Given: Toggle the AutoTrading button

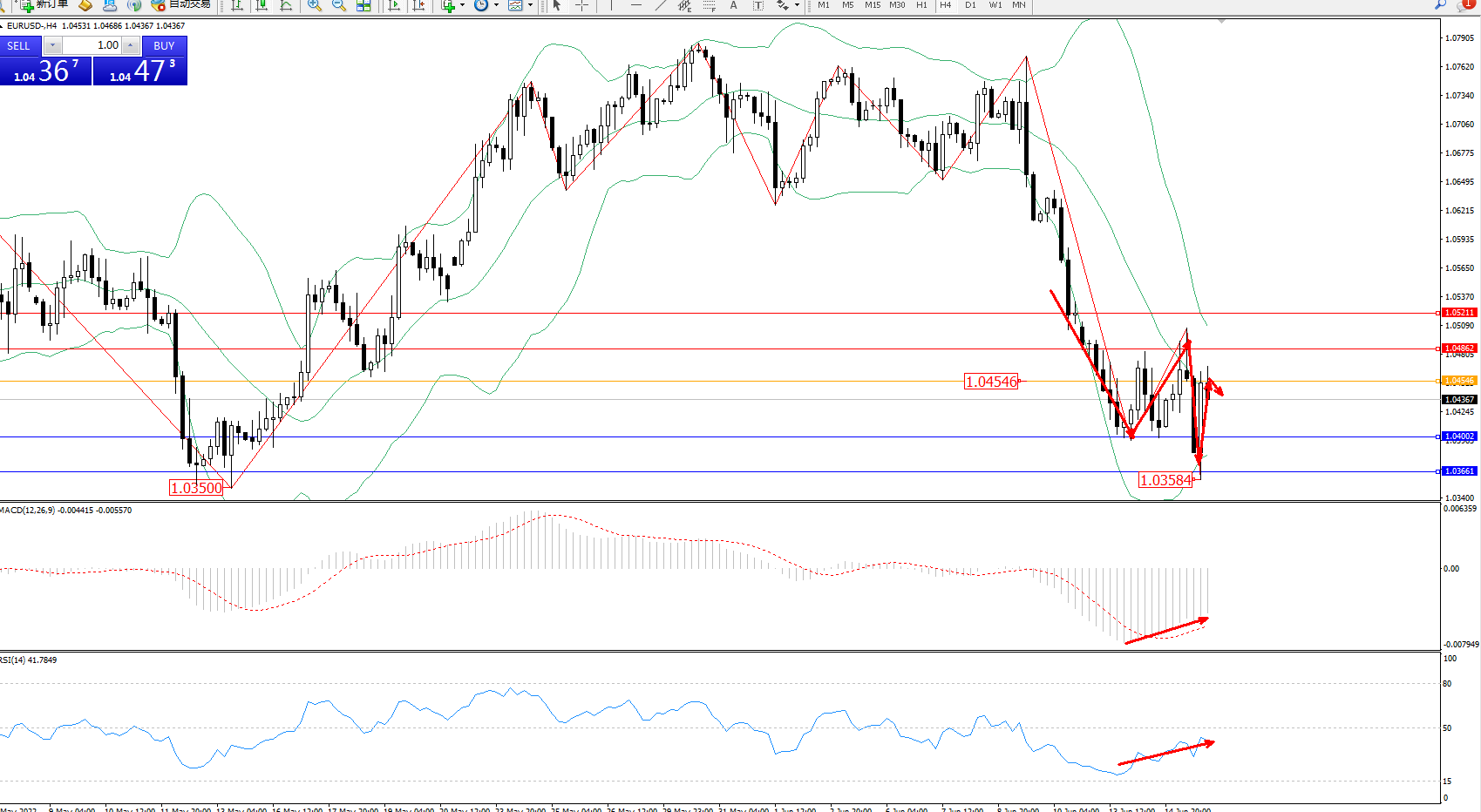Looking at the screenshot, I should (x=180, y=5).
